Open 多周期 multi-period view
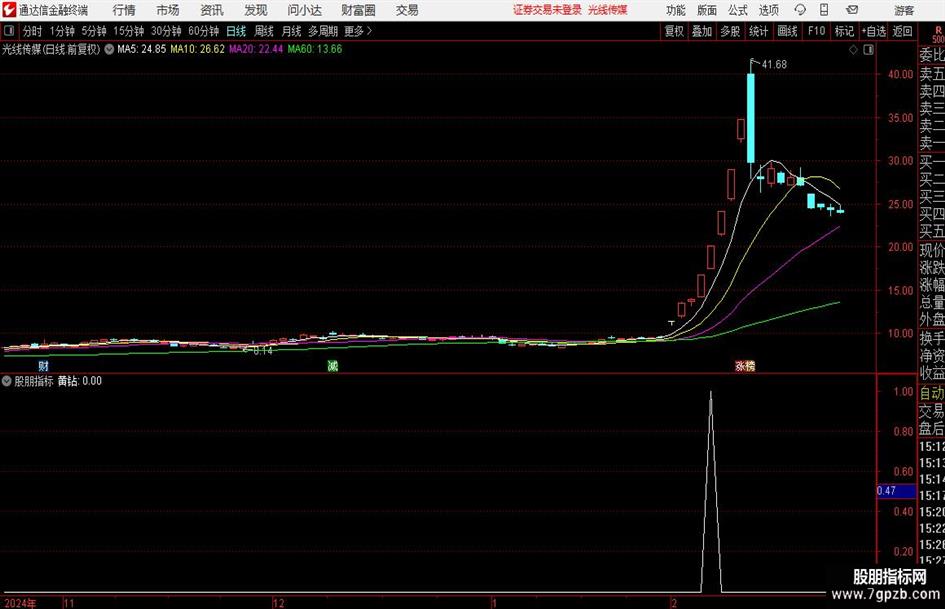 [x=323, y=31]
